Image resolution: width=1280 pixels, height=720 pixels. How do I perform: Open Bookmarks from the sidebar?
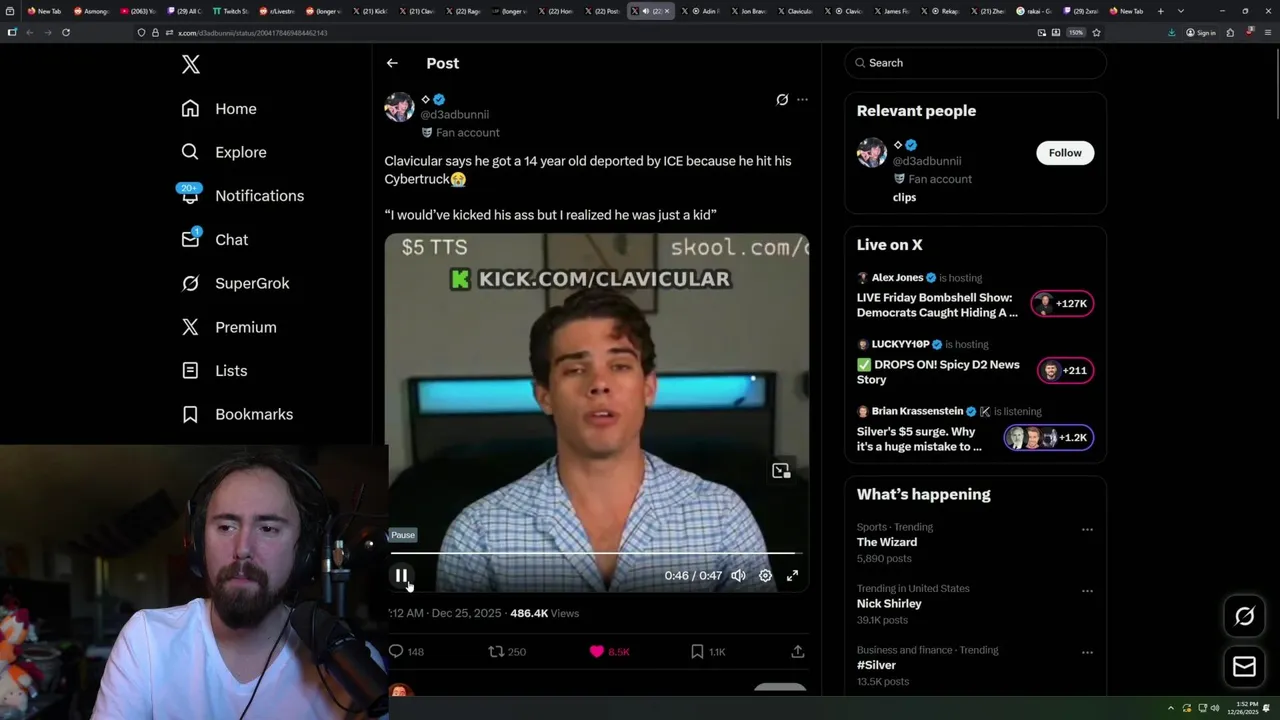pos(237,414)
